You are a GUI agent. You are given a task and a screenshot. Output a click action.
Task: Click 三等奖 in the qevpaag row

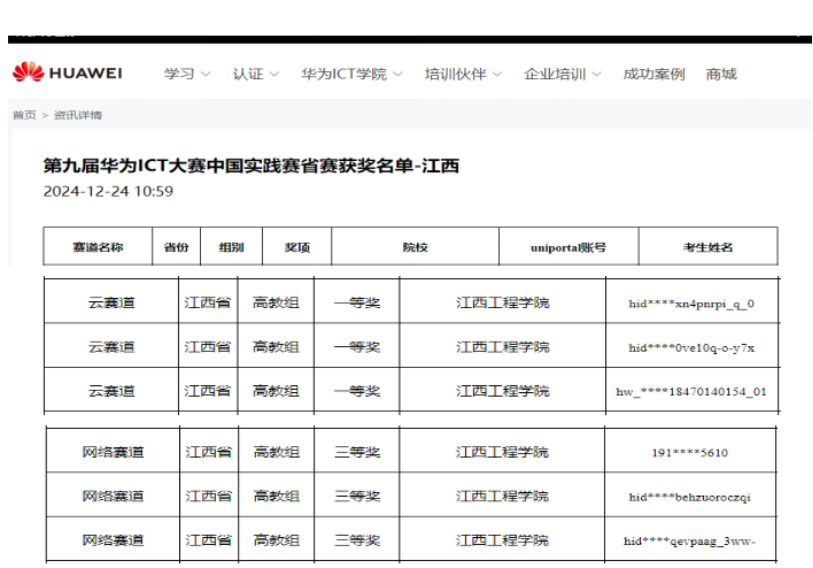(357, 540)
